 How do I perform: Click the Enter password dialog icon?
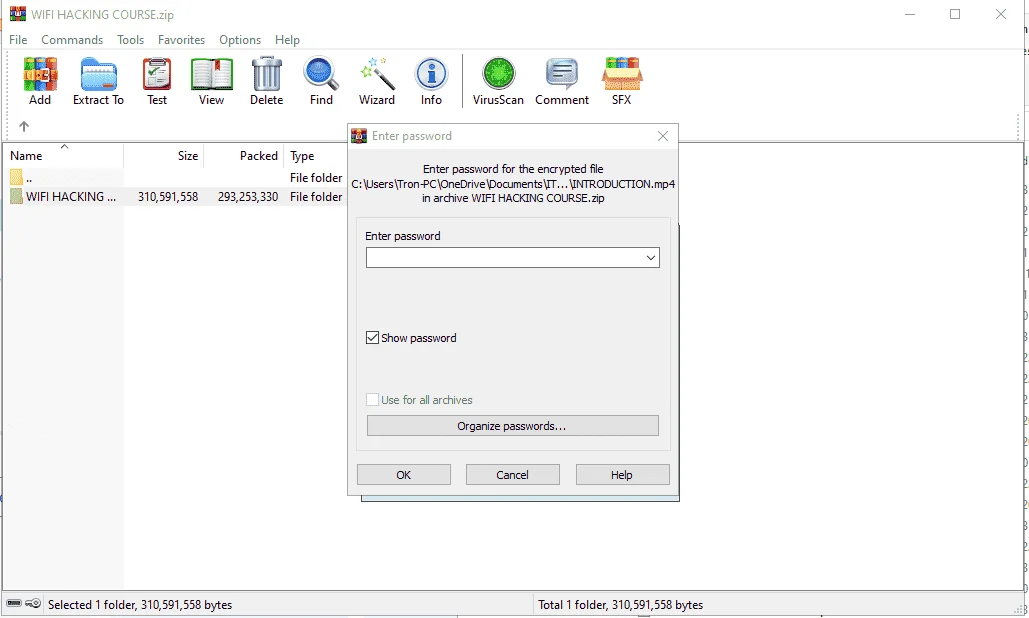click(359, 136)
